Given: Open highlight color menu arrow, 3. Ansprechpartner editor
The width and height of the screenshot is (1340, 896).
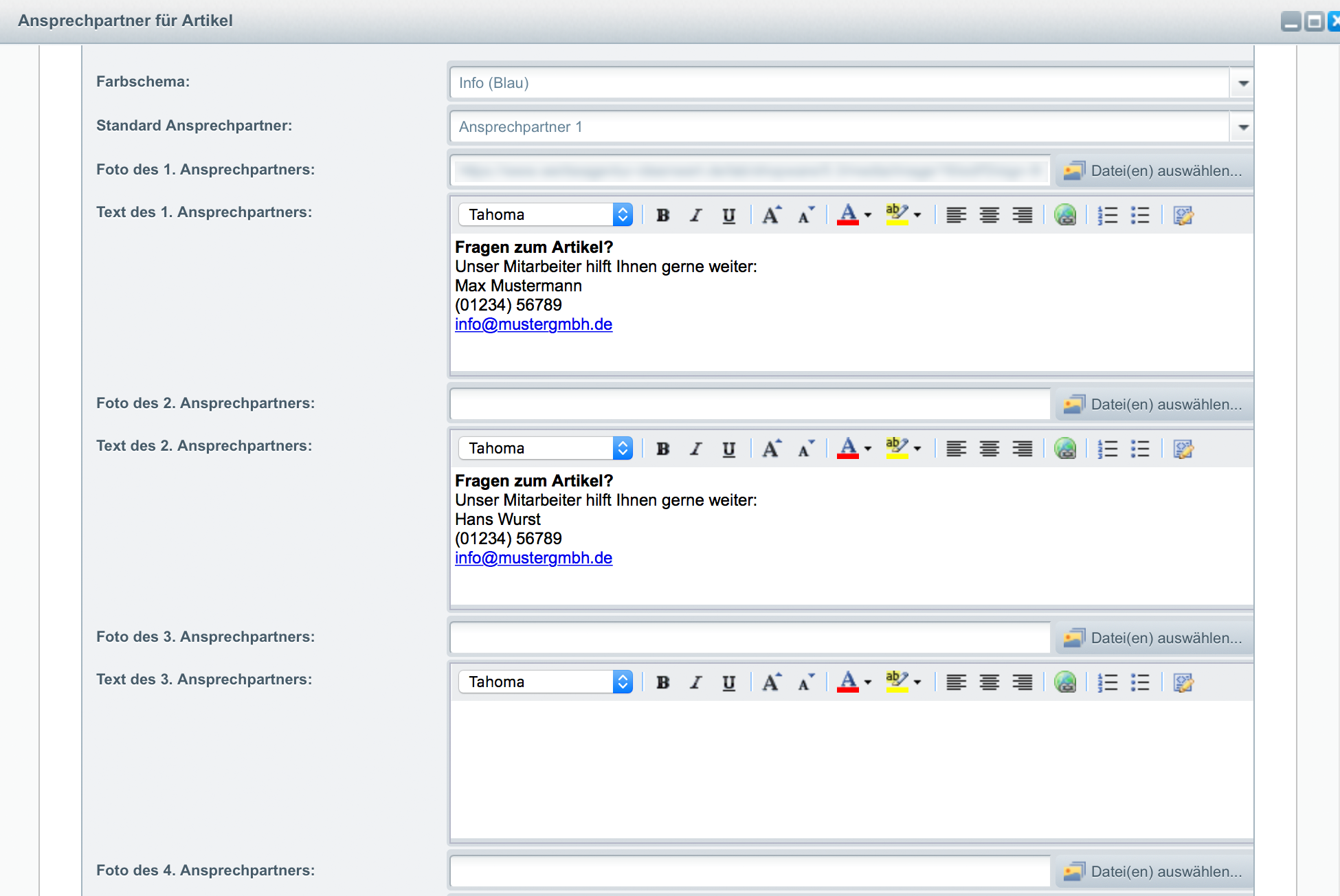Looking at the screenshot, I should click(x=917, y=682).
